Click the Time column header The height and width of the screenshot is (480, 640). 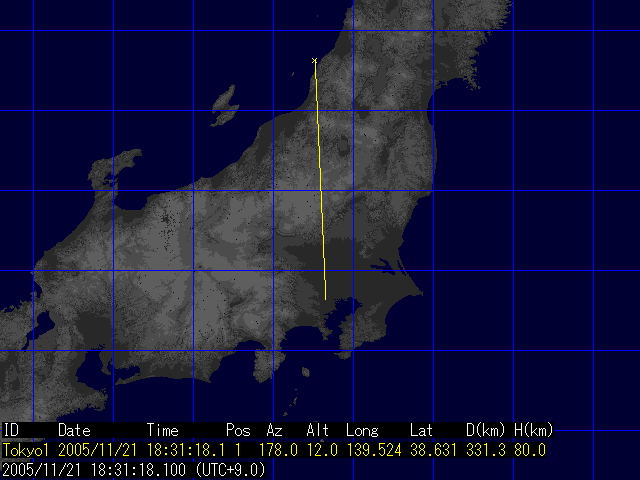coord(163,430)
